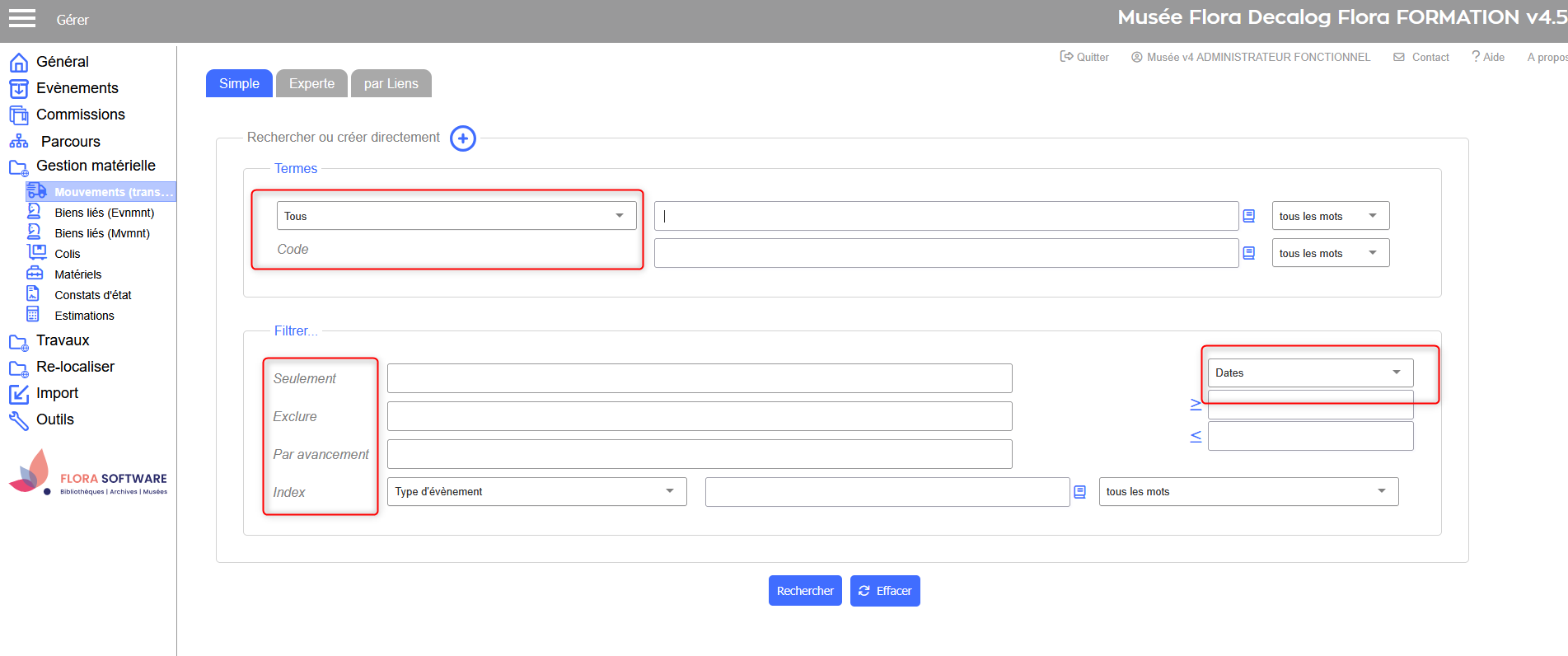The height and width of the screenshot is (656, 1568).
Task: Open first 'tous les mots' dropdown
Action: [1330, 216]
